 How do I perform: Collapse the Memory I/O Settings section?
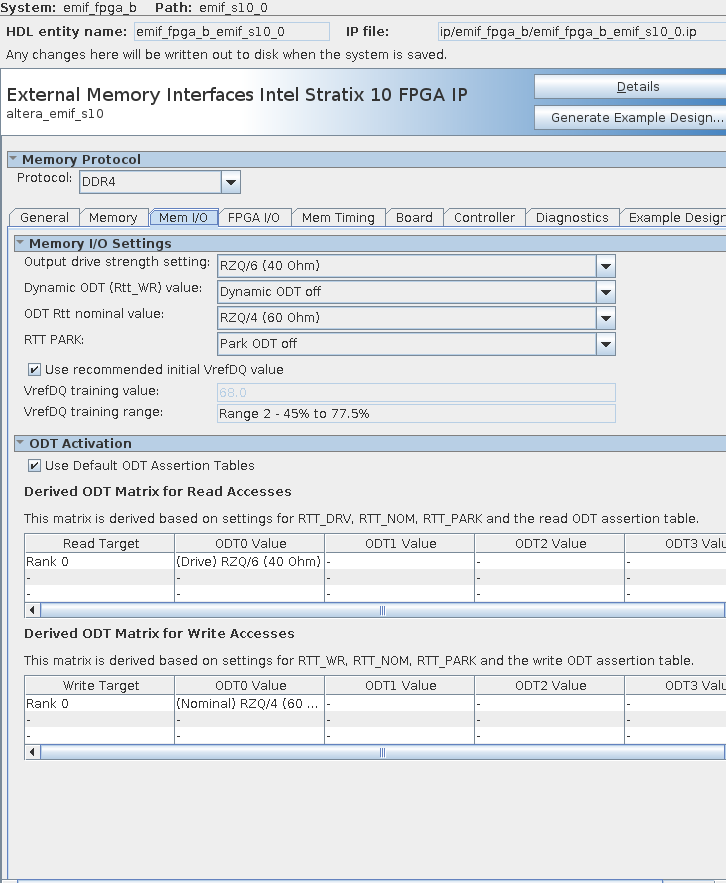pos(20,244)
